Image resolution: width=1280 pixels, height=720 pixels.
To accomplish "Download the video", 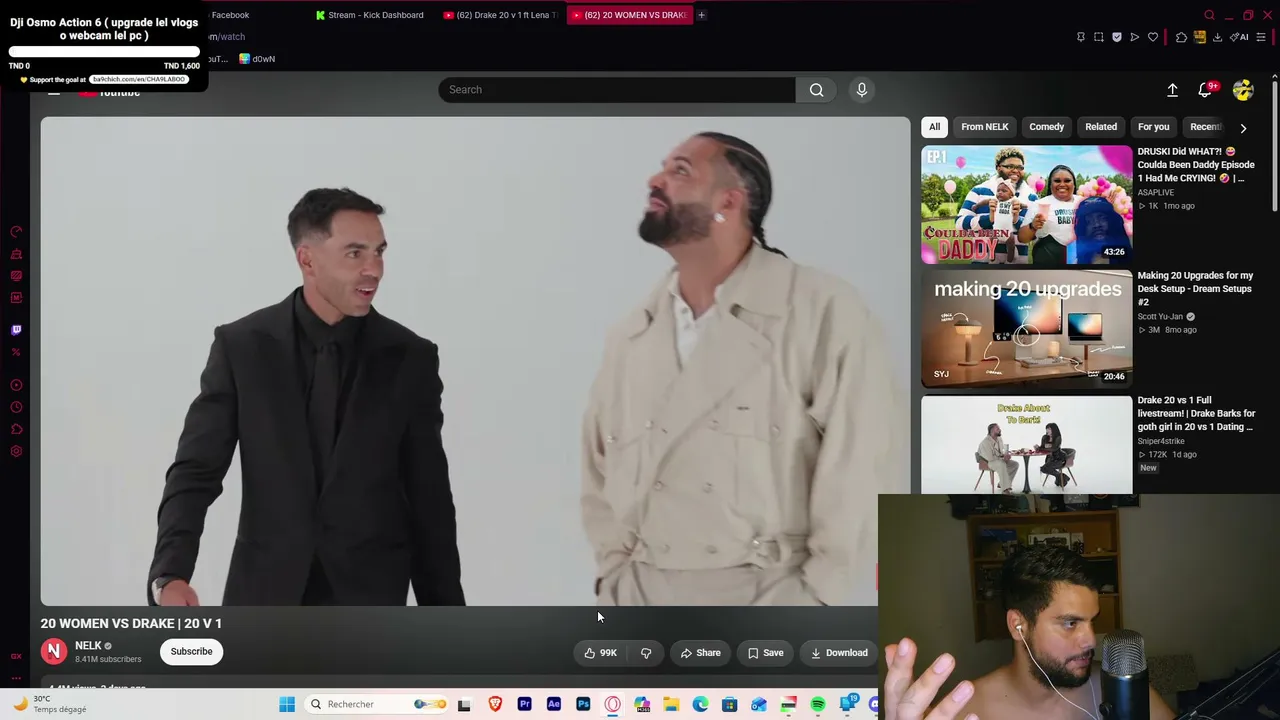I will [x=839, y=653].
